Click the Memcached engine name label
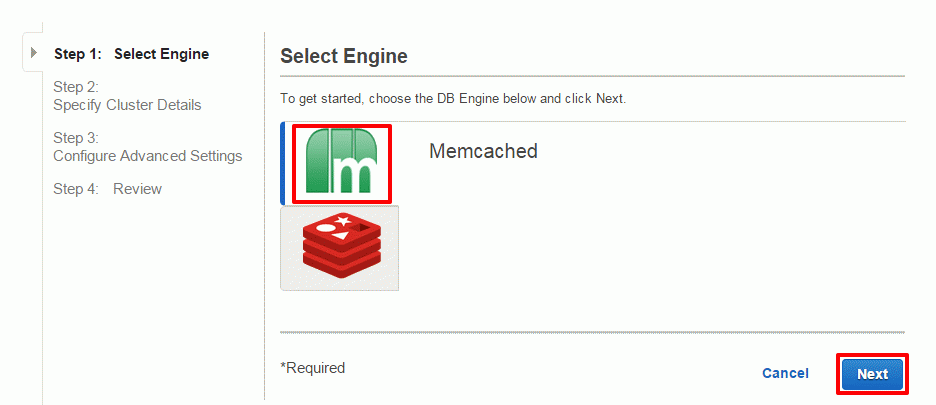936x405 pixels. coord(483,151)
